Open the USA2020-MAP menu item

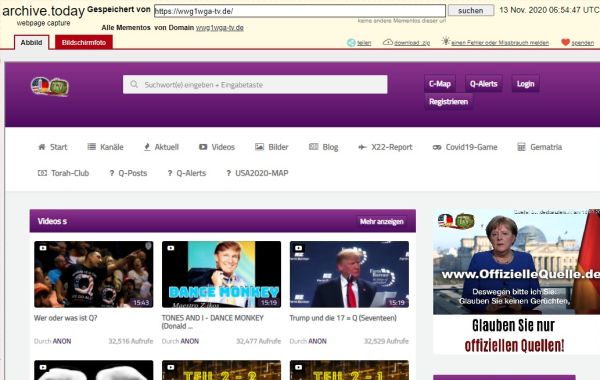coord(257,173)
